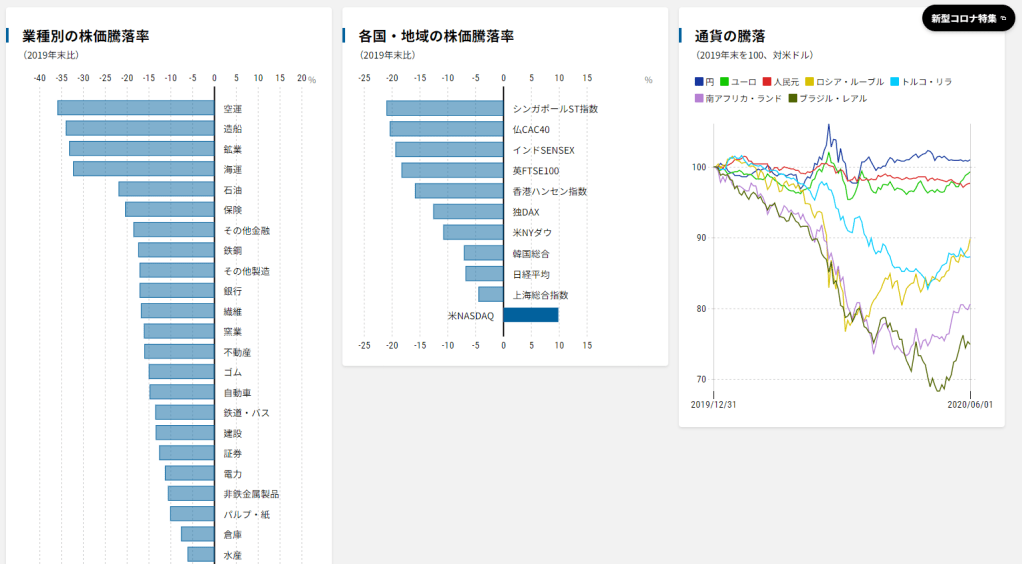The height and width of the screenshot is (564, 1022).
Task: Click the 空運 sector bar
Action: pos(135,108)
